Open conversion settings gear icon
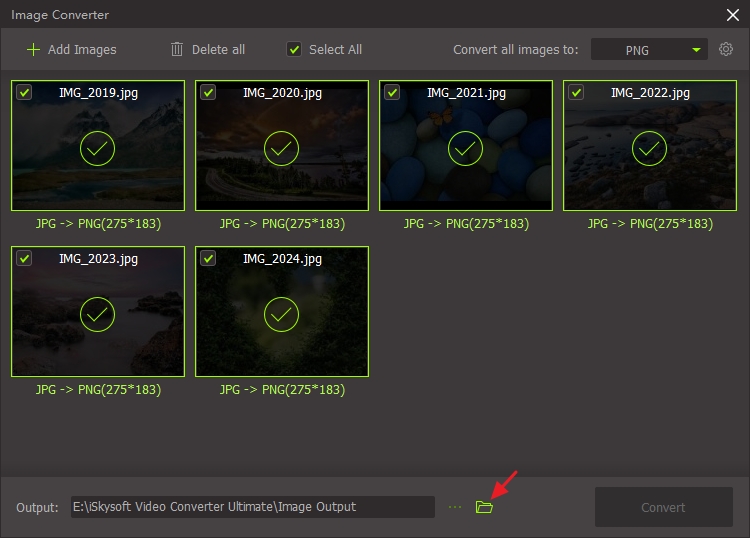 click(x=726, y=49)
